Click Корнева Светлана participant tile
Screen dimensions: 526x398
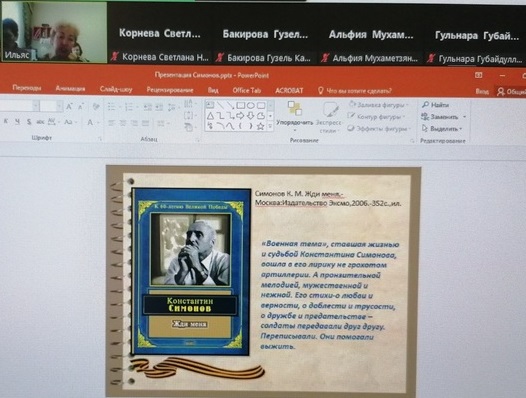[x=160, y=34]
